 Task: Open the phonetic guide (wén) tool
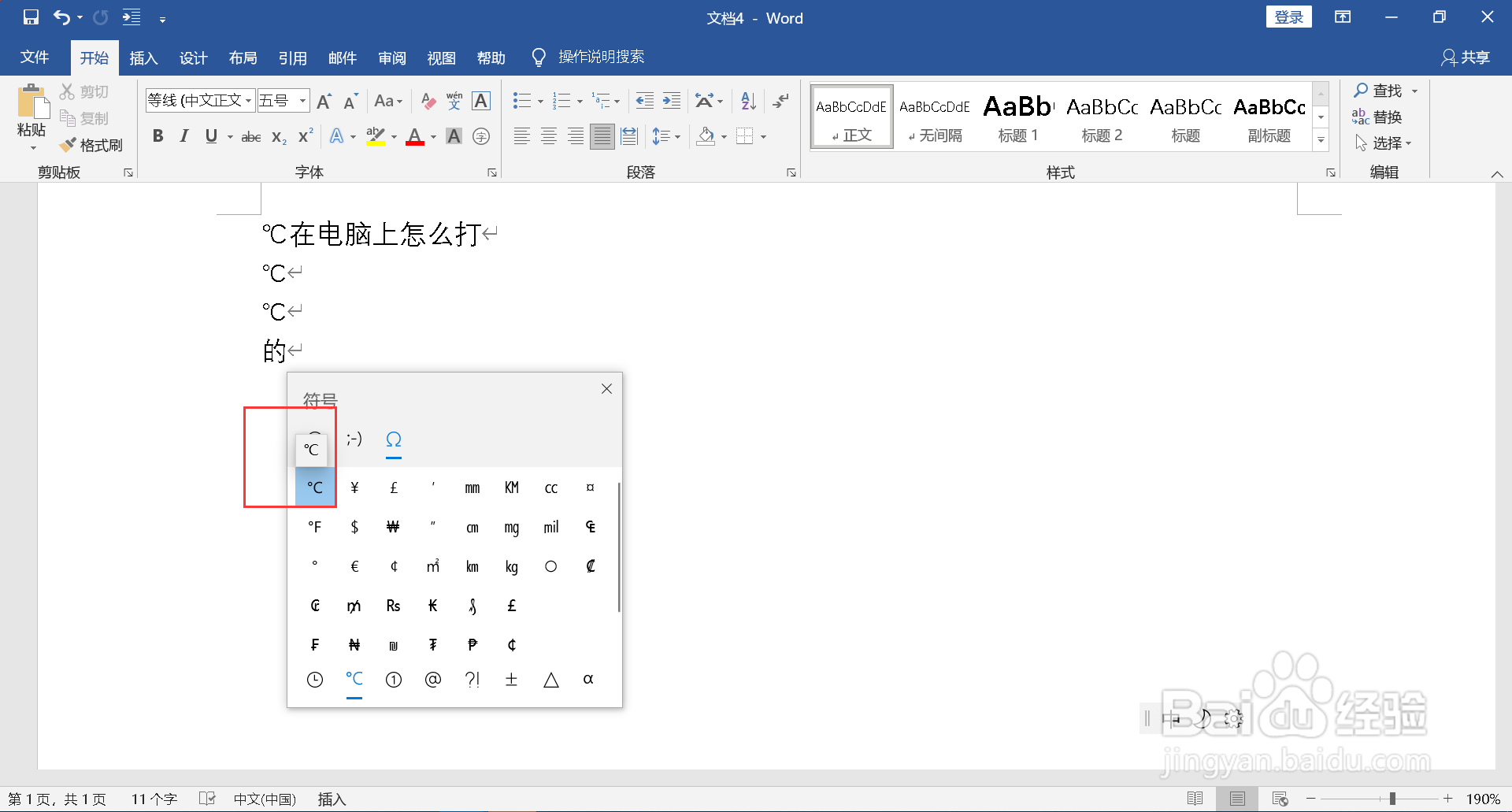coord(454,101)
